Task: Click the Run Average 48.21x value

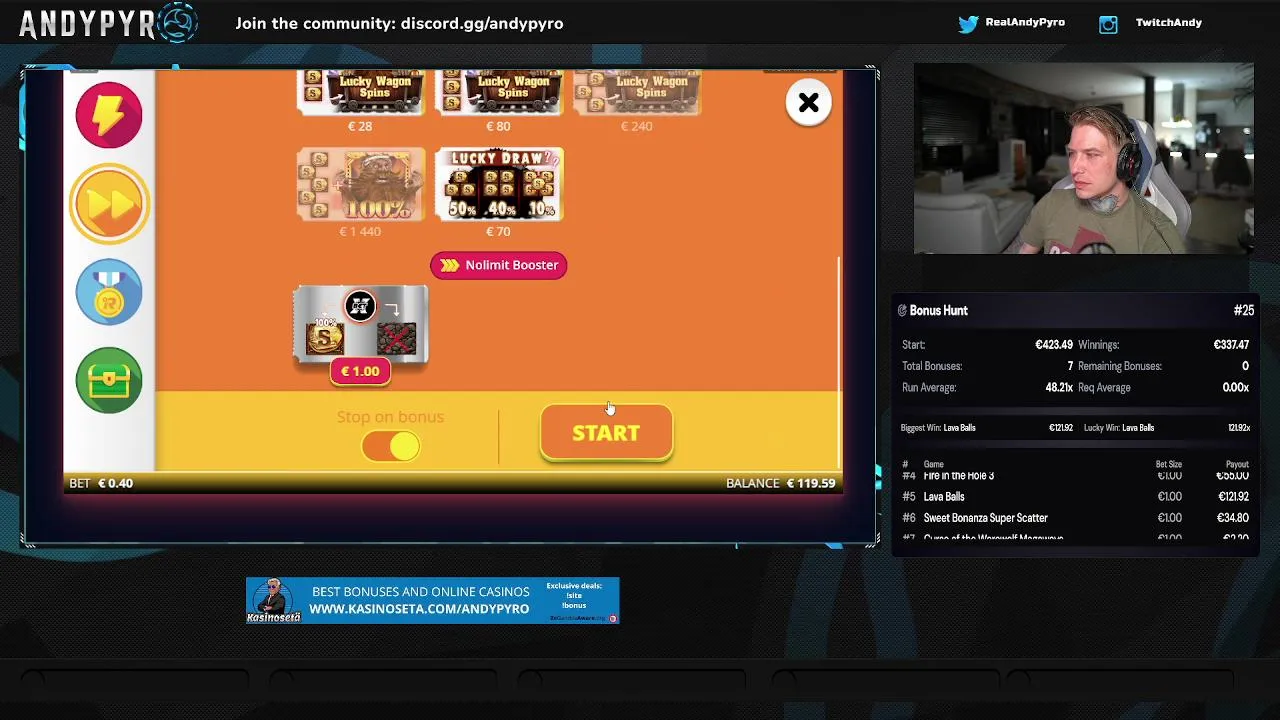Action: click(1059, 388)
